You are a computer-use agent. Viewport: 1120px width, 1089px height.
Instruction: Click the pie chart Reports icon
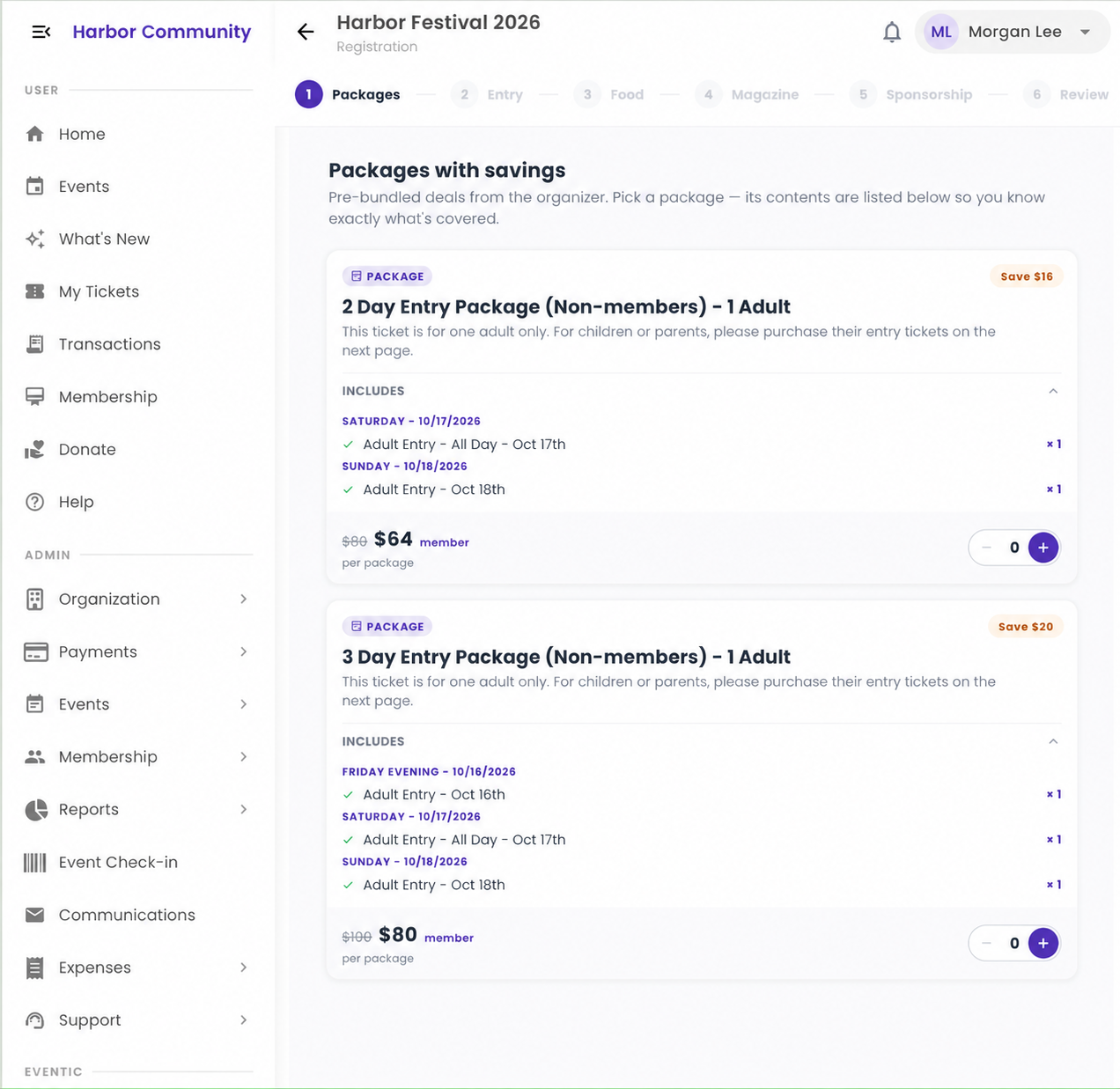[x=36, y=810]
